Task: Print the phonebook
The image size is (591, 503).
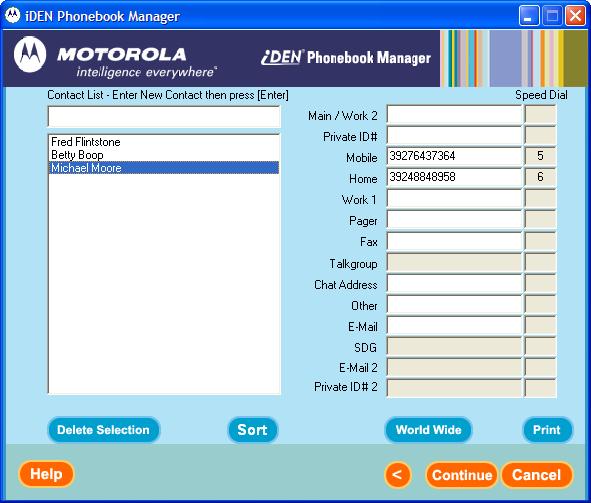Action: 547,430
